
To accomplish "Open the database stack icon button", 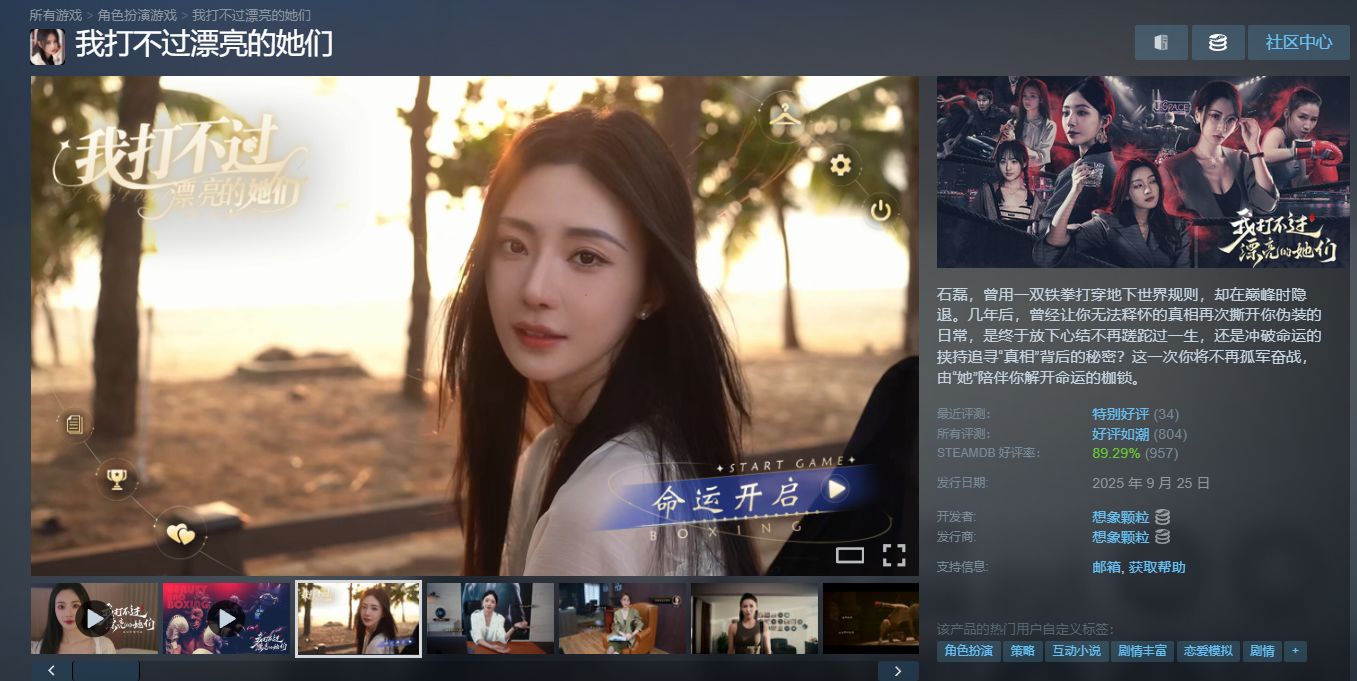I will click(x=1218, y=43).
